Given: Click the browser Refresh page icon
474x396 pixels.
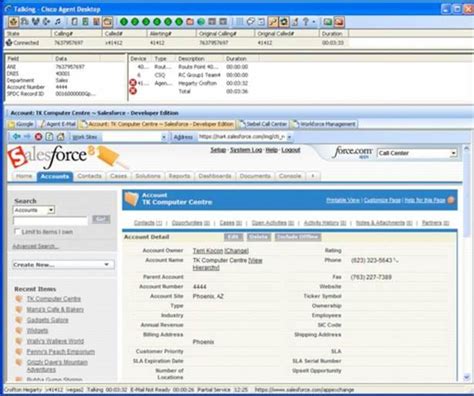Looking at the screenshot, I should 49,136.
